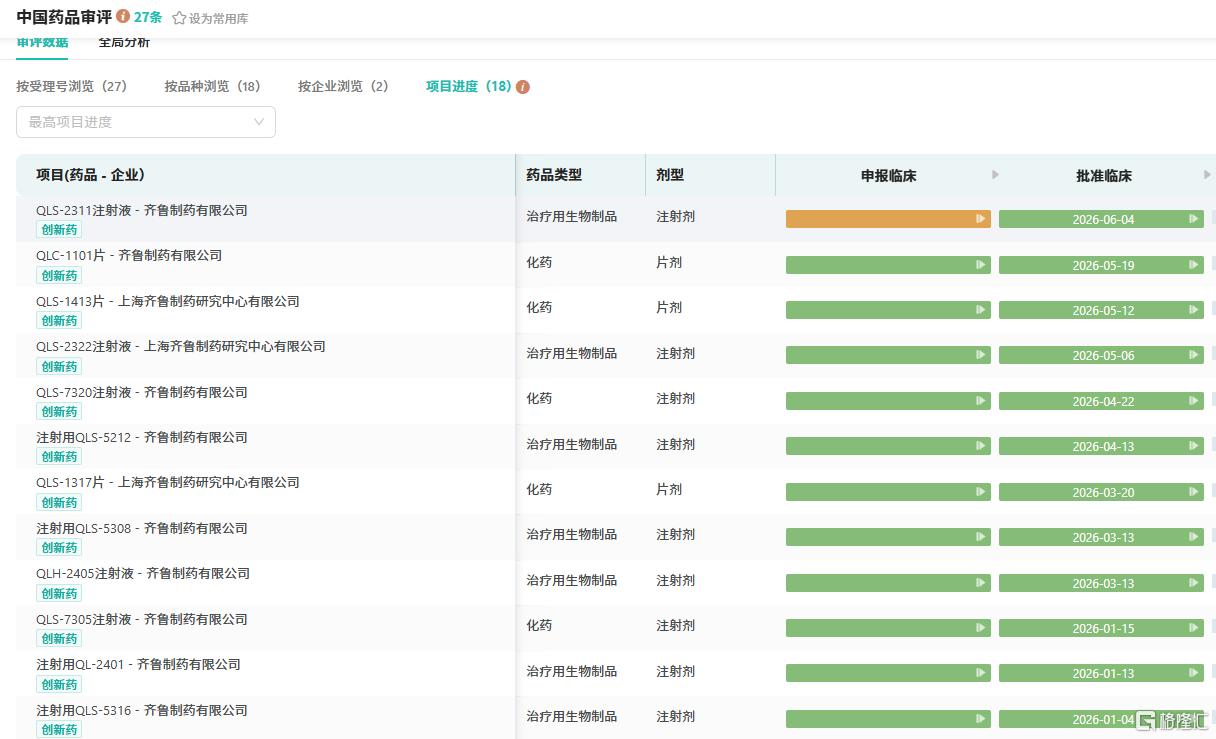Click 2026-03-13 bar in QLH-2405注射液 row

(1101, 582)
